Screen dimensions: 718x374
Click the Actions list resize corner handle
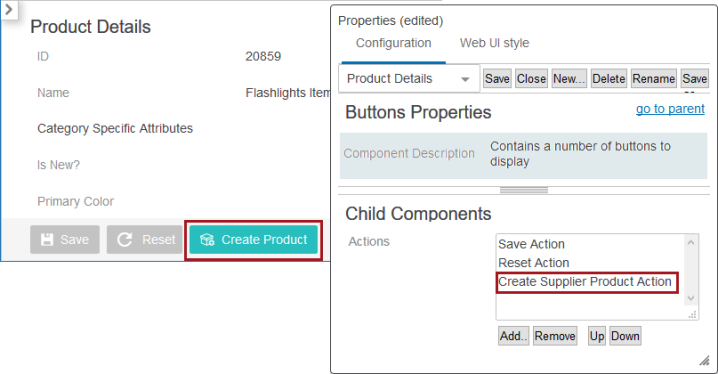point(692,314)
